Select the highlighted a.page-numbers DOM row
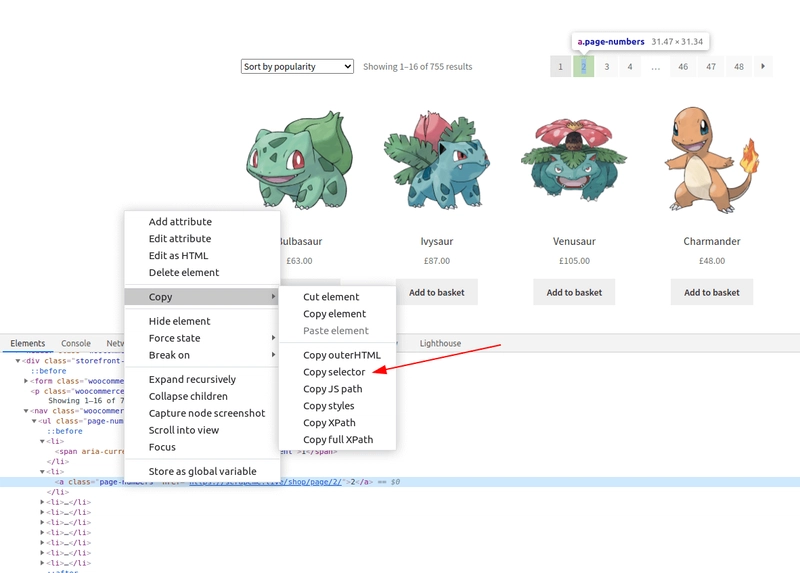This screenshot has height=573, width=800. tap(400, 482)
